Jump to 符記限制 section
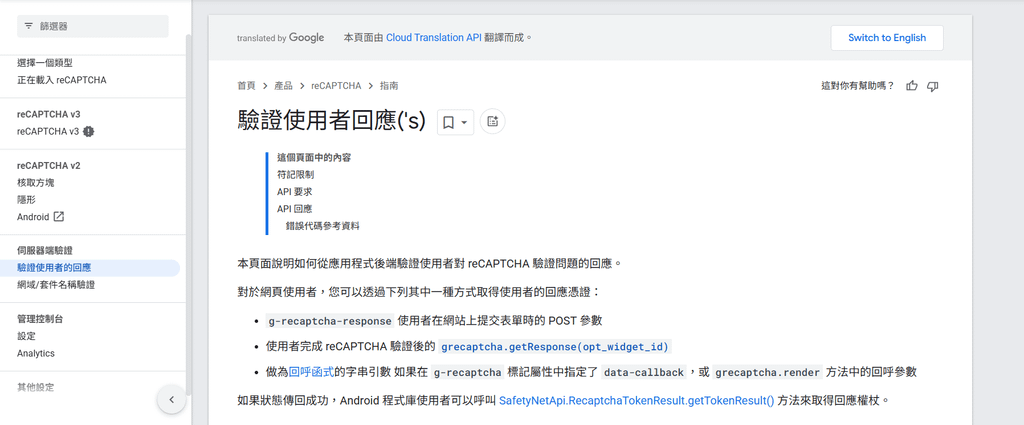Image resolution: width=1024 pixels, height=425 pixels. click(295, 175)
